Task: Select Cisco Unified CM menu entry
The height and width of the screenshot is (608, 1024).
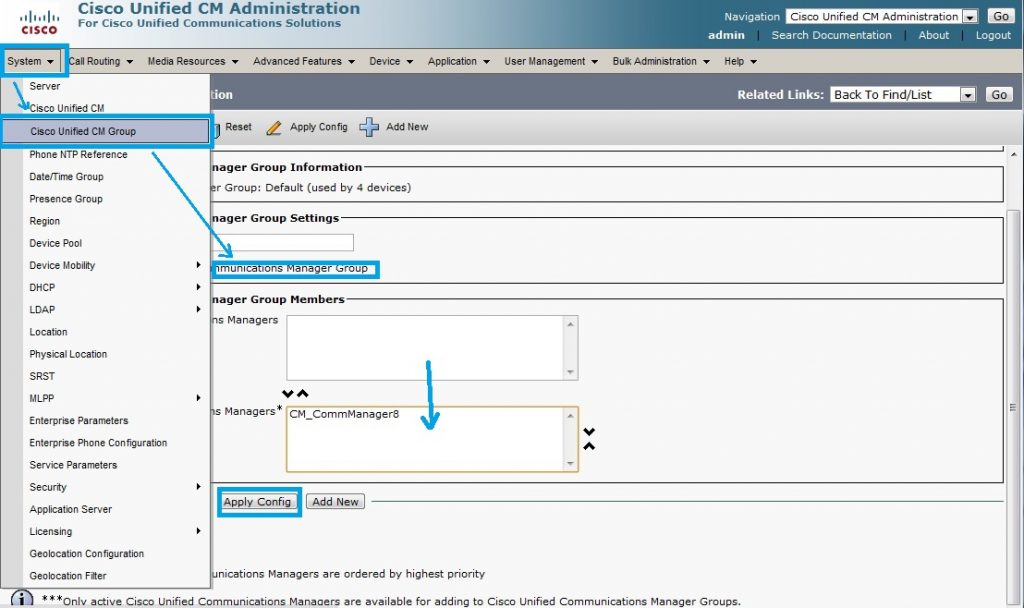Action: pos(67,108)
